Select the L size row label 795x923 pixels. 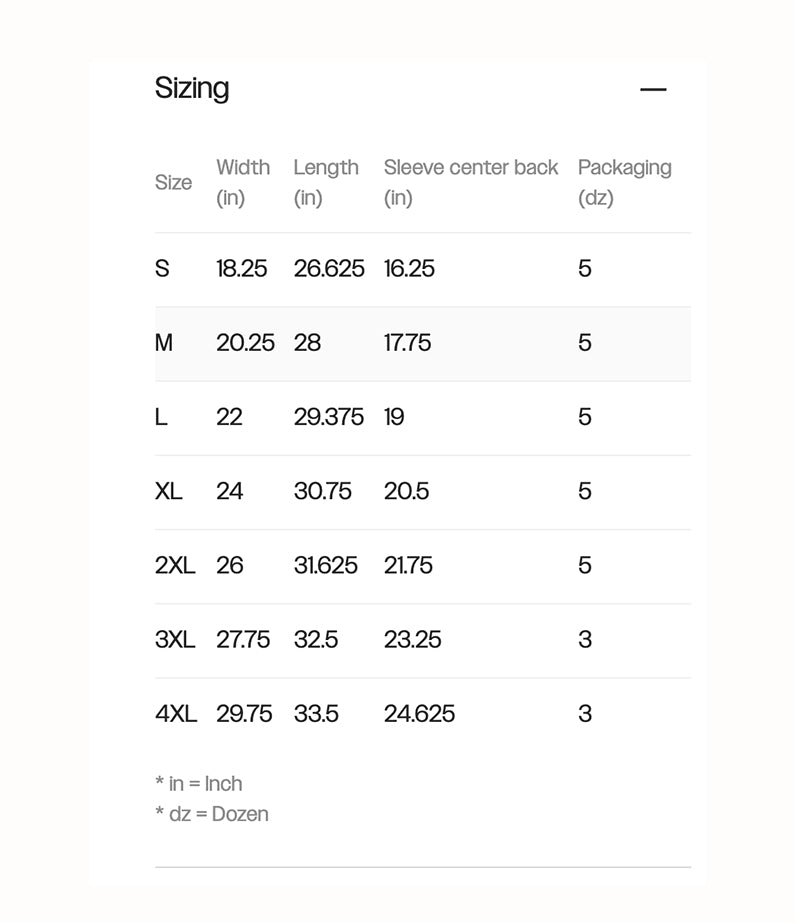161,417
